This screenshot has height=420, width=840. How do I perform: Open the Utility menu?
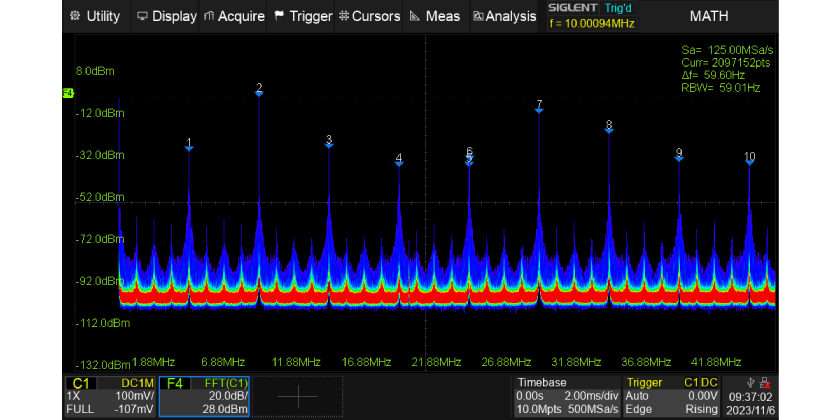[x=95, y=16]
